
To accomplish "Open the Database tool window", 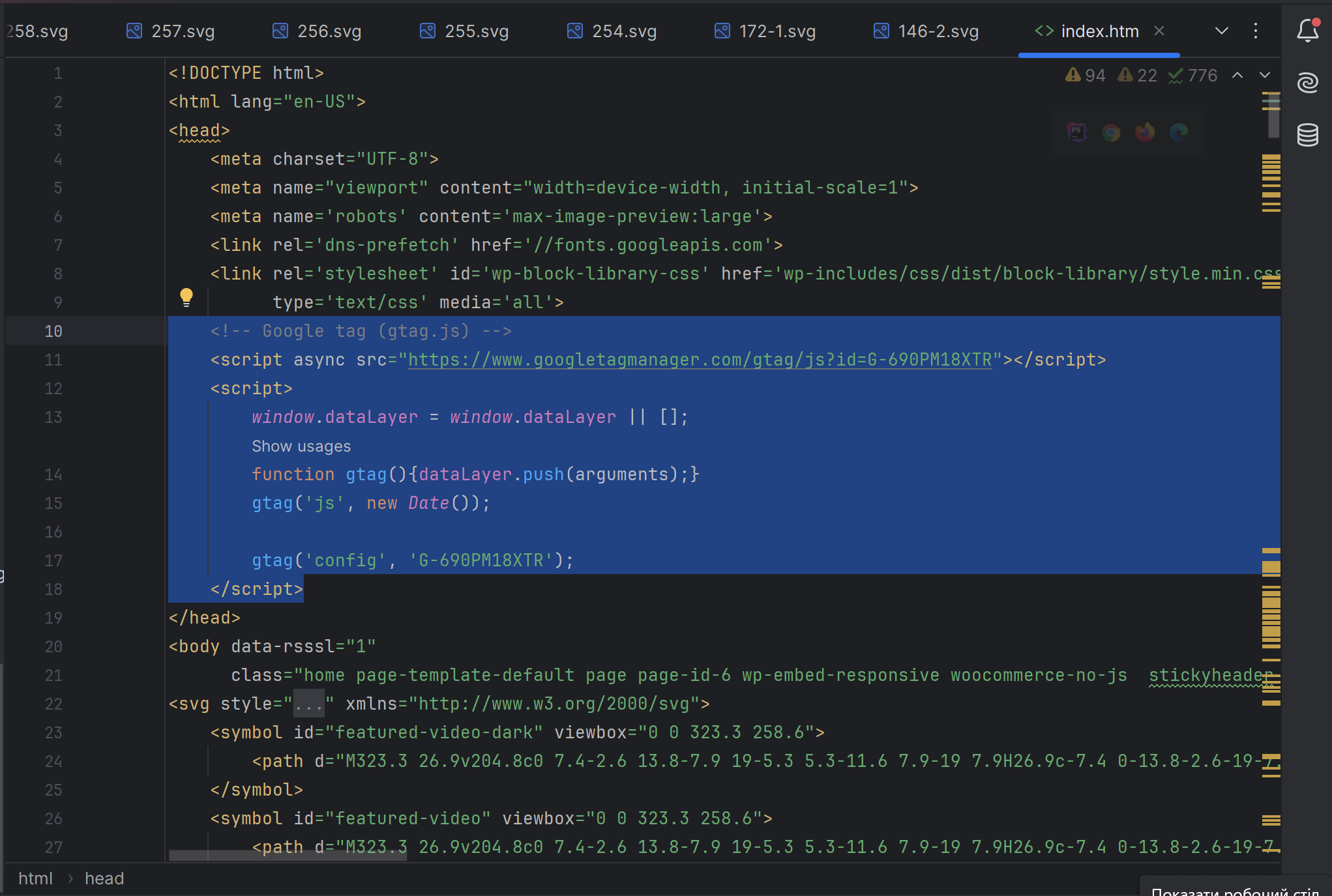I will (x=1308, y=135).
